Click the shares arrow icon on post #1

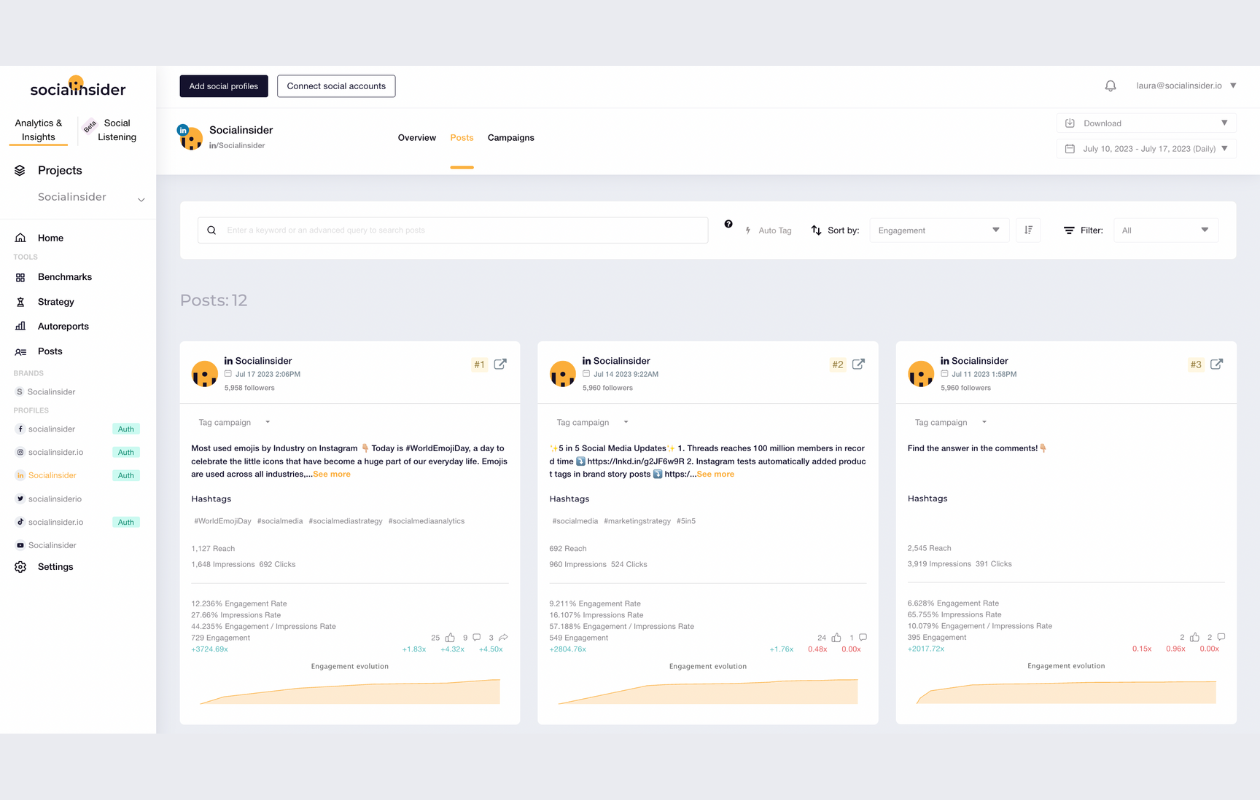click(x=503, y=637)
